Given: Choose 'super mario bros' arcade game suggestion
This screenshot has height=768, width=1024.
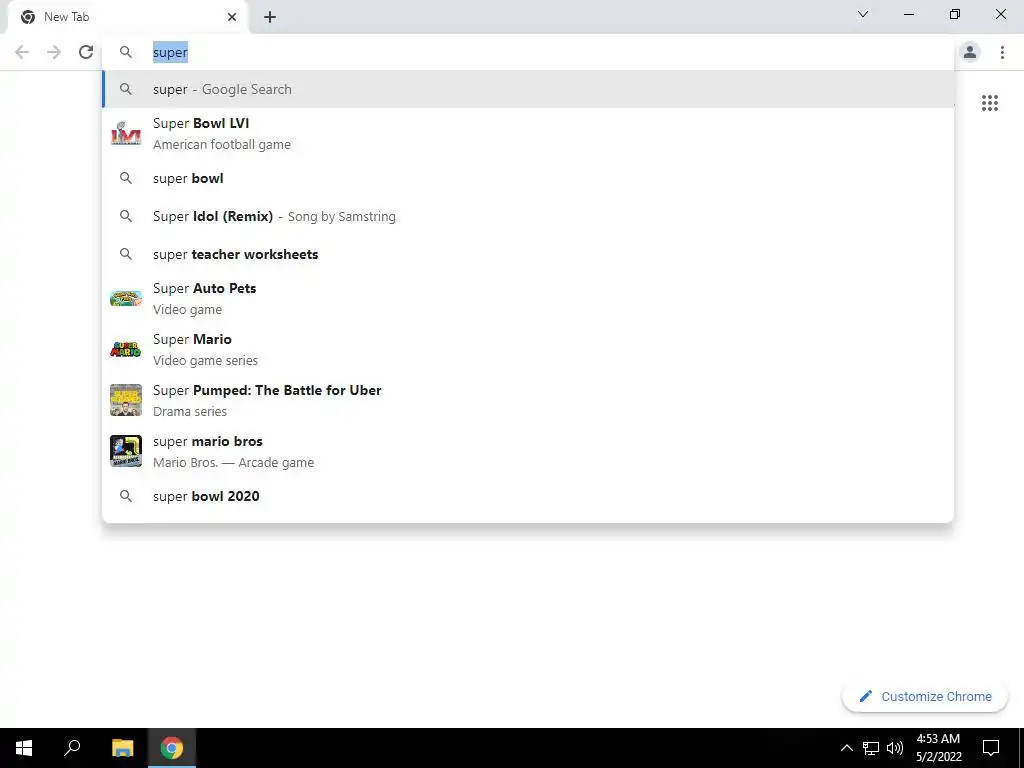Looking at the screenshot, I should [528, 451].
